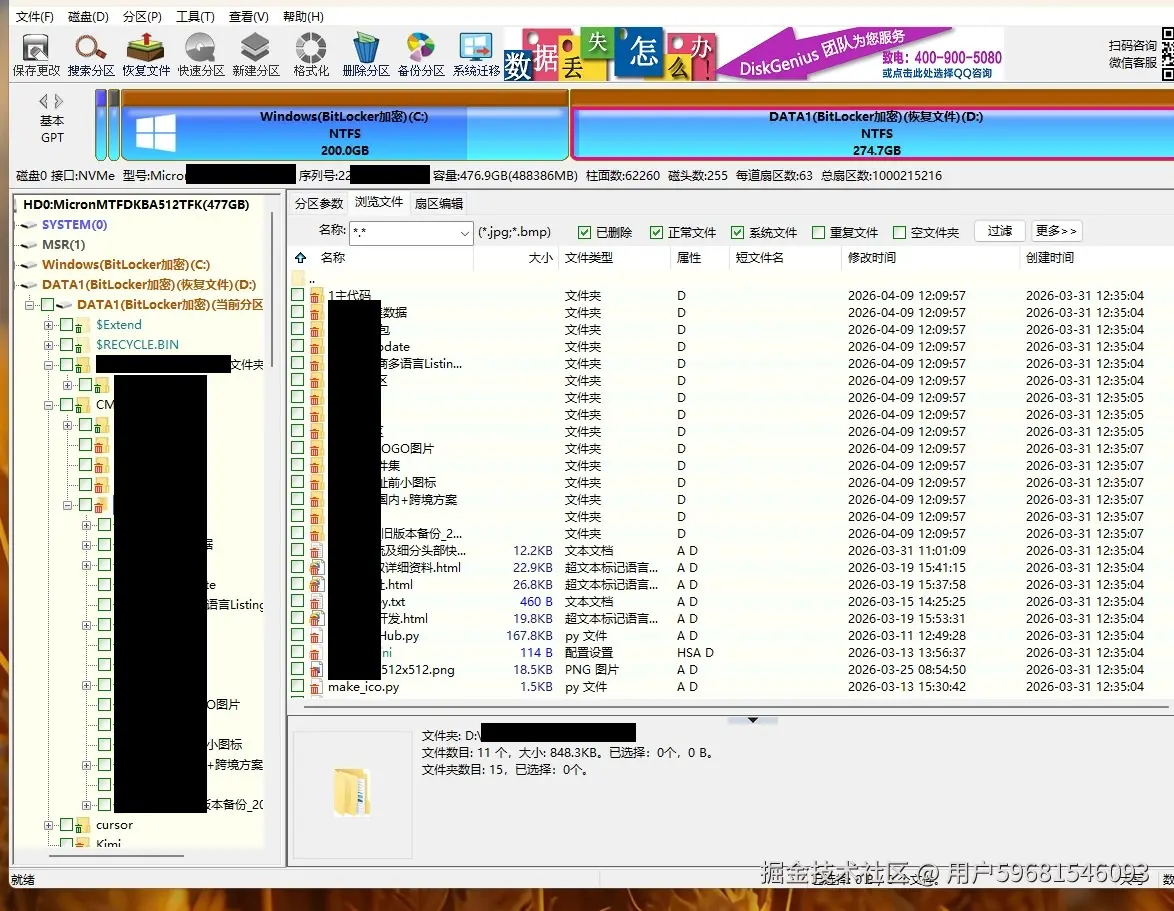Image resolution: width=1174 pixels, height=911 pixels.
Task: Toggle the 正常文件 (normal files) checkbox
Action: 656,232
